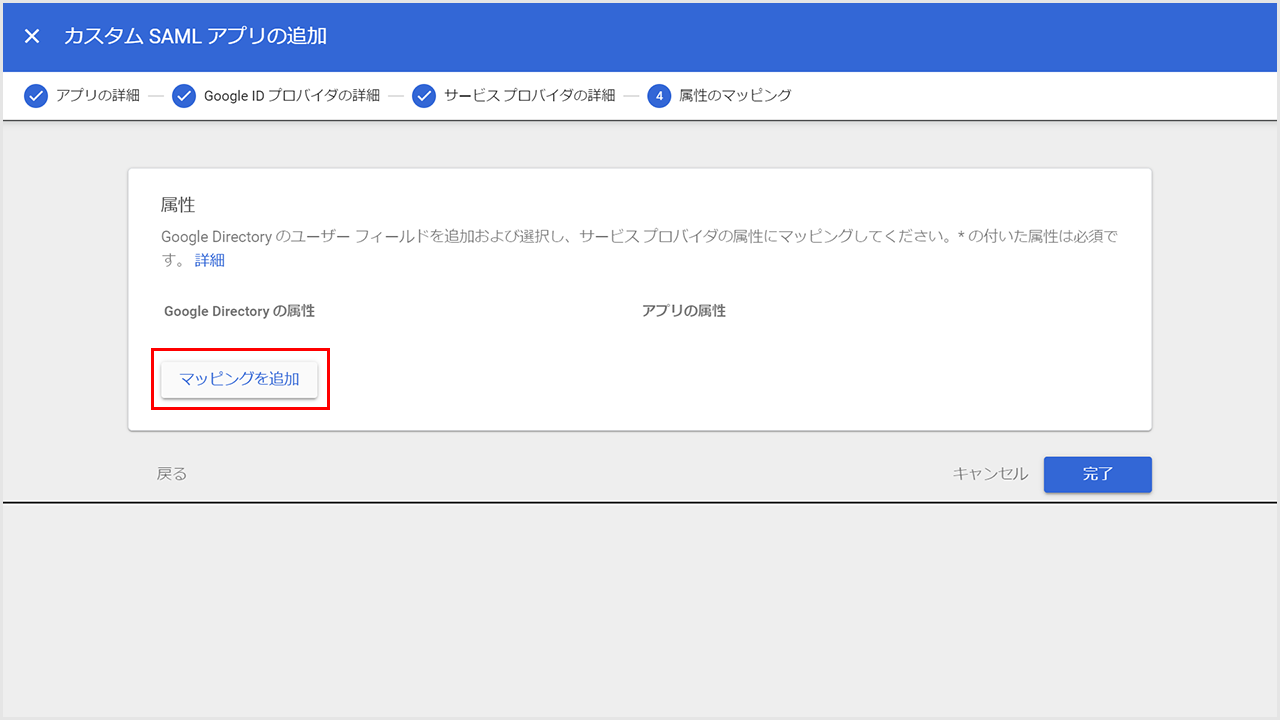Click the checkmark icon for Google ID プロバイダの詳細

184,96
